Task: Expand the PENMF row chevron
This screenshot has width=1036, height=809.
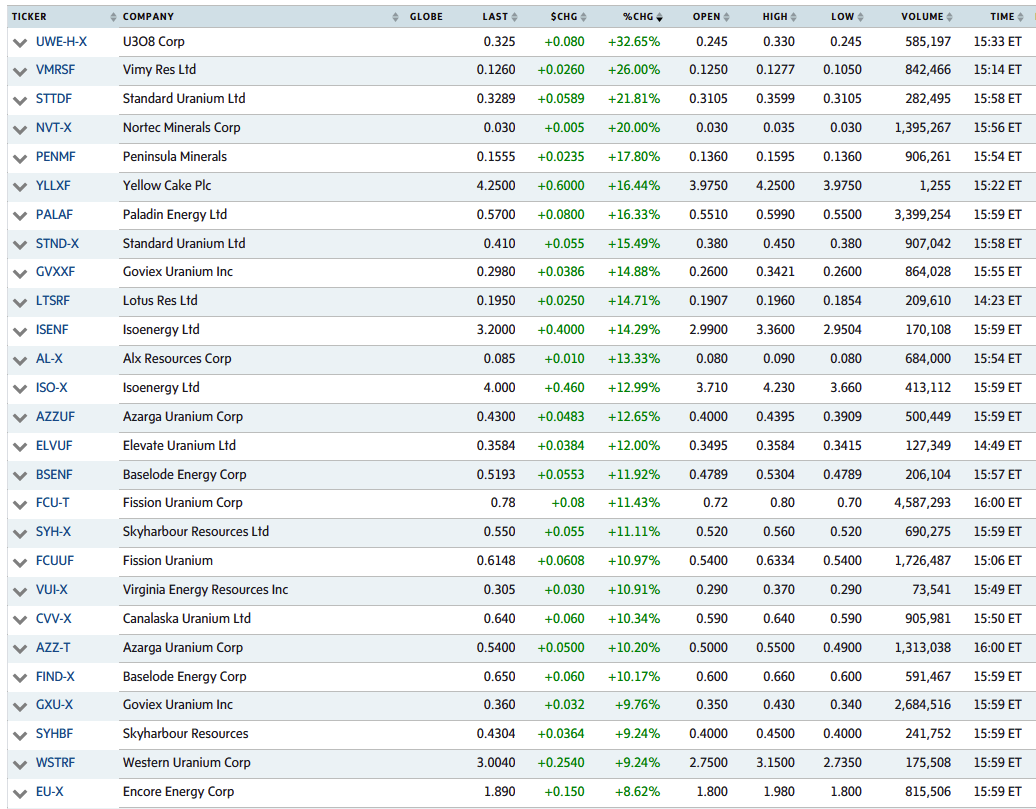Action: click(x=20, y=159)
